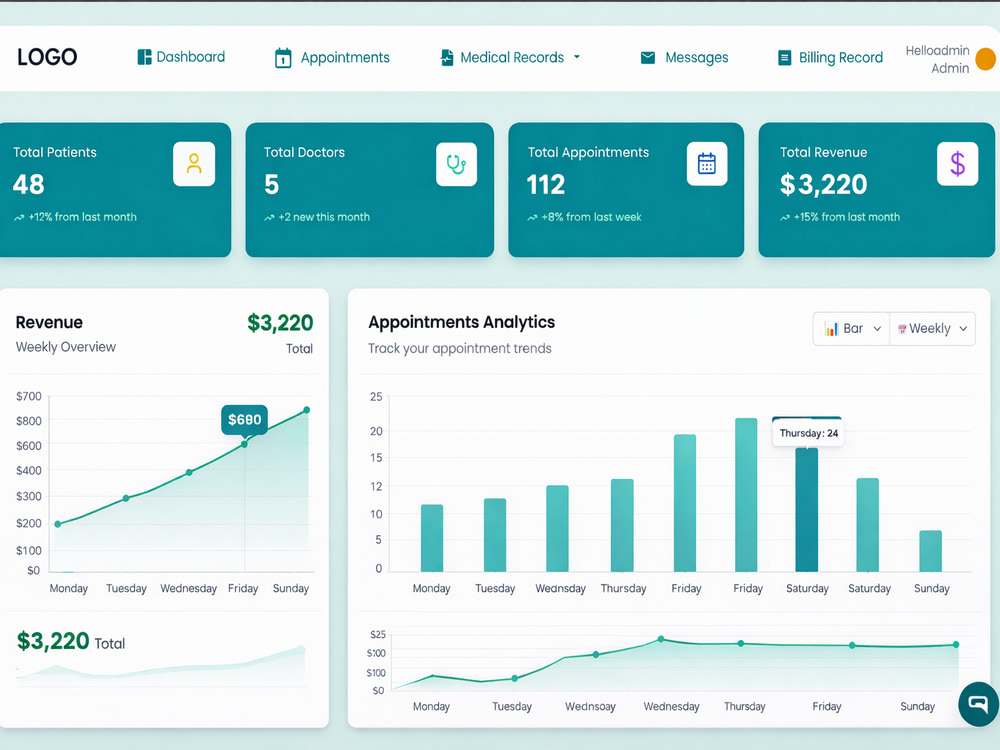
Task: Click the 'Thursday: 24' bar chart tooltip
Action: (x=808, y=433)
